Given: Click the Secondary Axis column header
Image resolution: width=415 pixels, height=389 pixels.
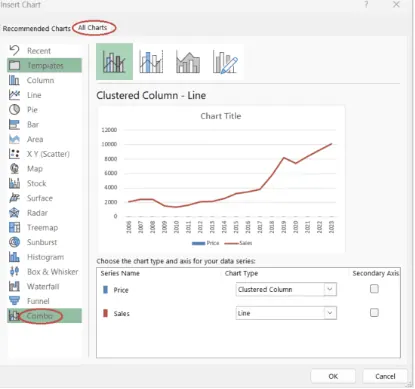Looking at the screenshot, I should pos(376,273).
